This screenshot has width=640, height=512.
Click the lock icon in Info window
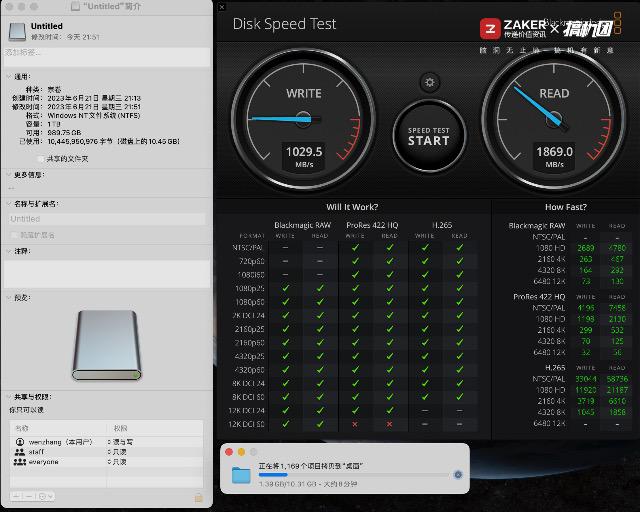pos(198,497)
